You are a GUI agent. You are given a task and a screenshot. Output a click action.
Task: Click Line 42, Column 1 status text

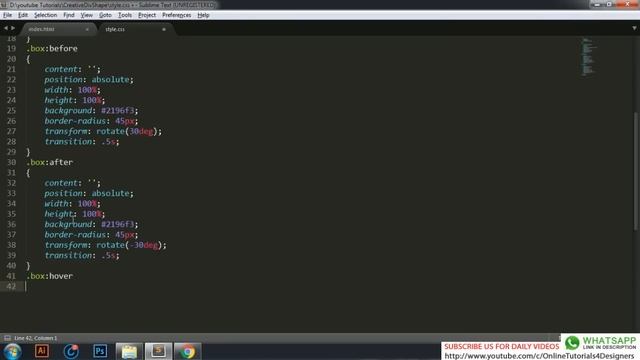36,338
